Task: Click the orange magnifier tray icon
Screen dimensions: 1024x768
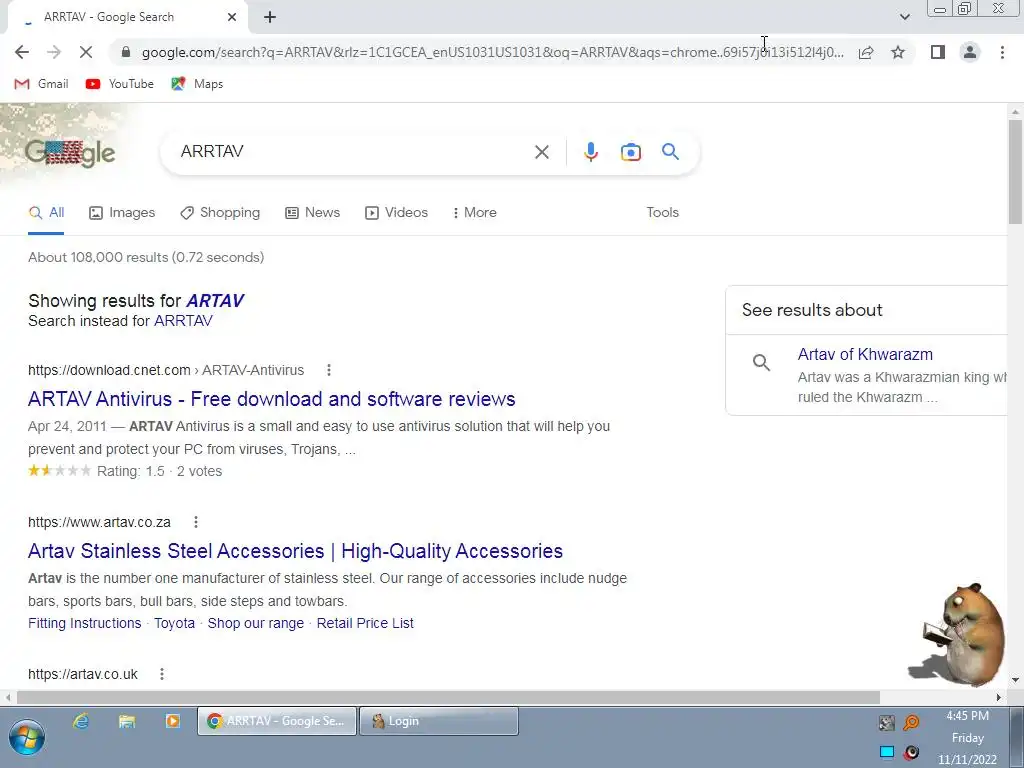Action: [x=911, y=722]
